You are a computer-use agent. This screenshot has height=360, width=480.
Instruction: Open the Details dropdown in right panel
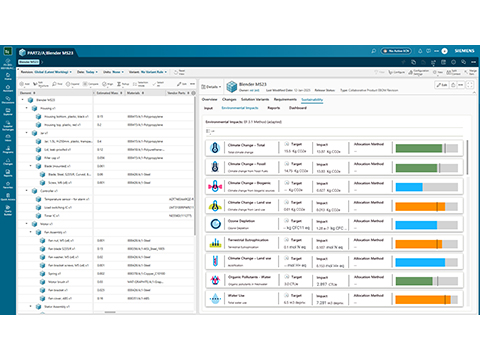[211, 87]
